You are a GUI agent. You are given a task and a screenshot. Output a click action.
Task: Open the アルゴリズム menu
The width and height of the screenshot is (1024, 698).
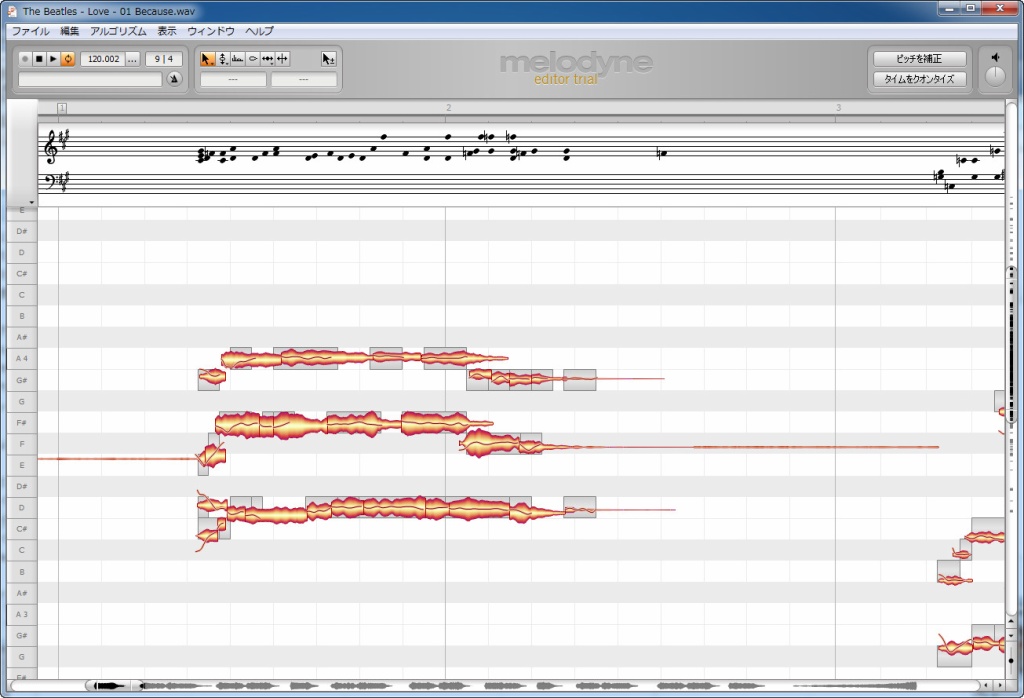118,31
